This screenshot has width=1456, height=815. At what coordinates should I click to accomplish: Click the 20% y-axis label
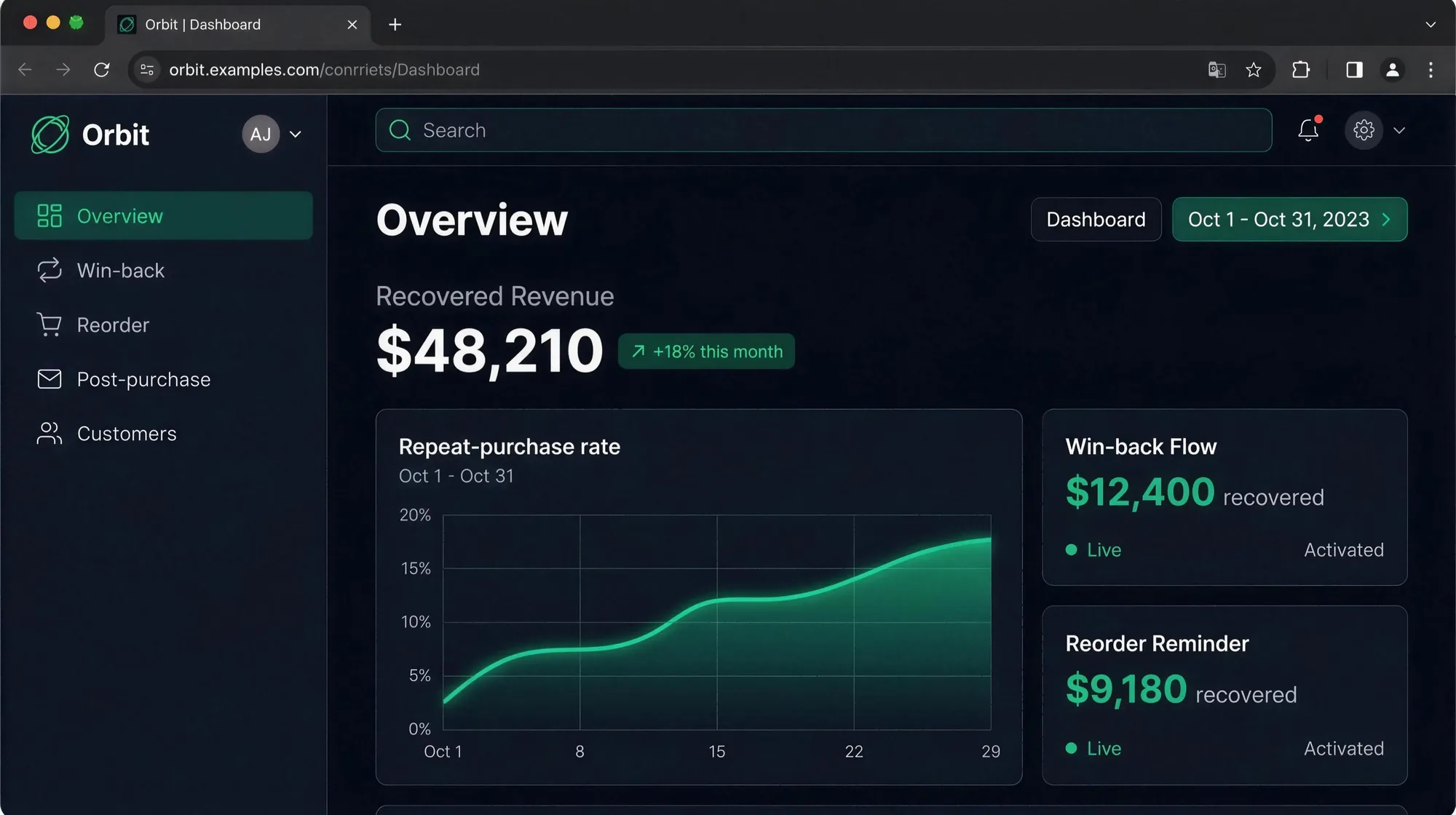(x=415, y=515)
